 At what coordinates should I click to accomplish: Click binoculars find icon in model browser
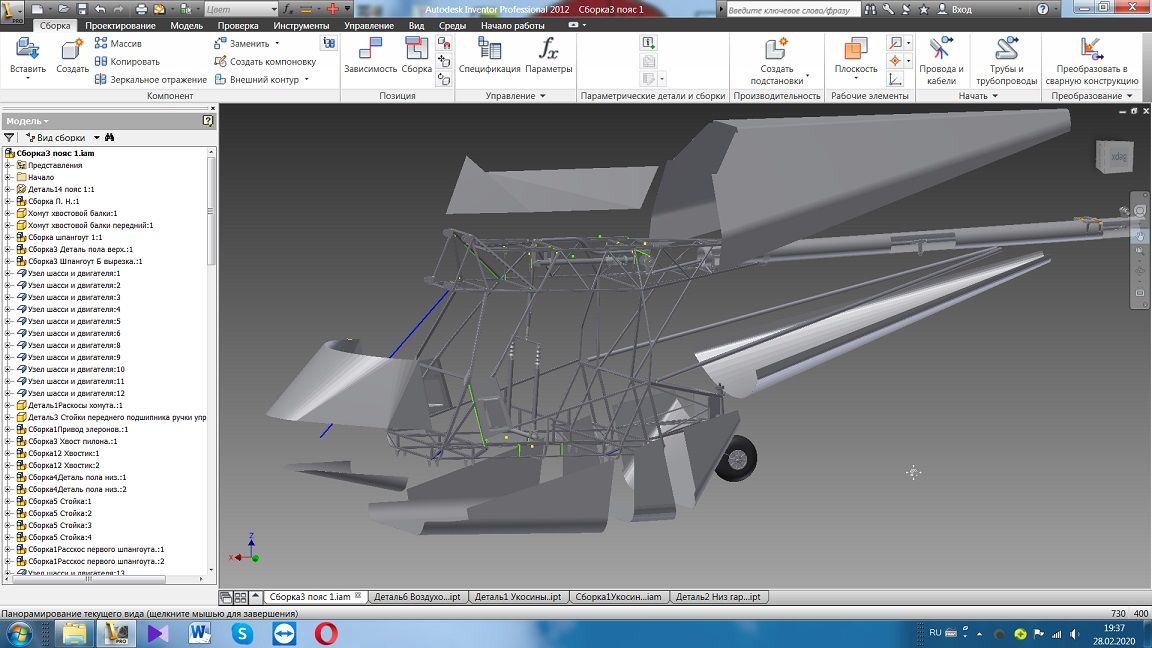pos(110,137)
